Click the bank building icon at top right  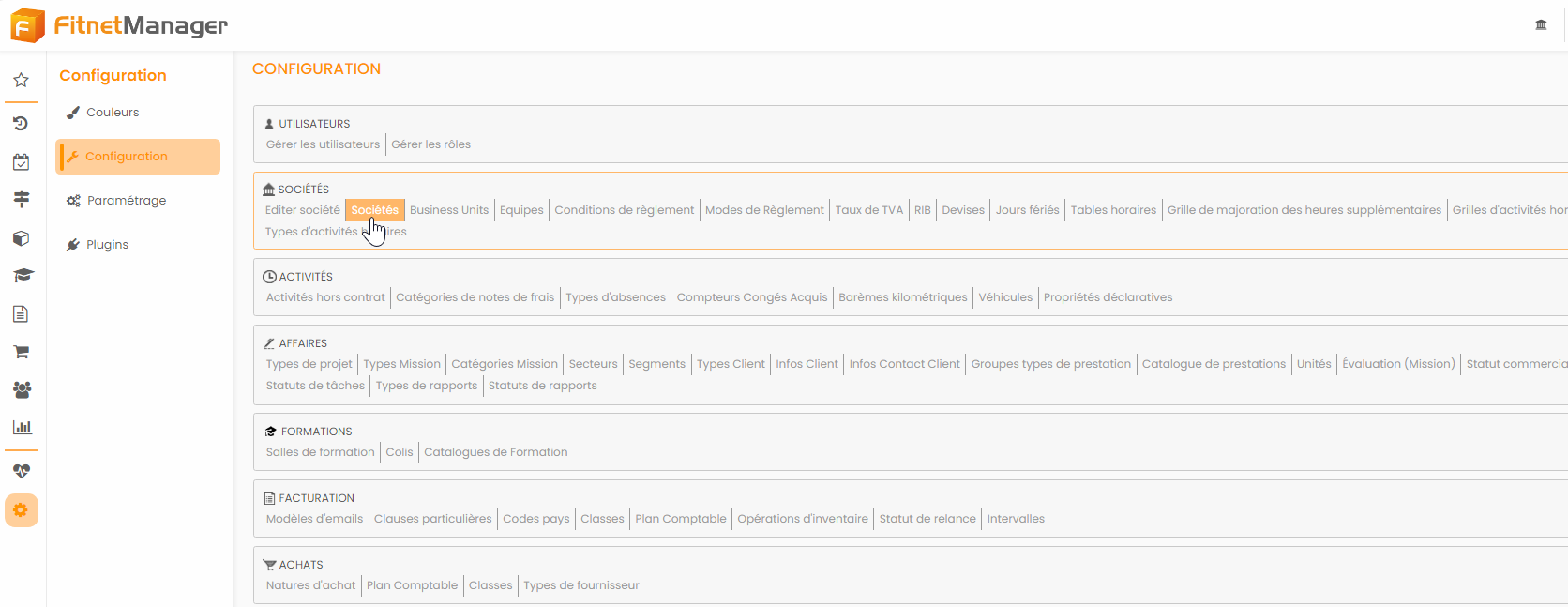(x=1541, y=25)
